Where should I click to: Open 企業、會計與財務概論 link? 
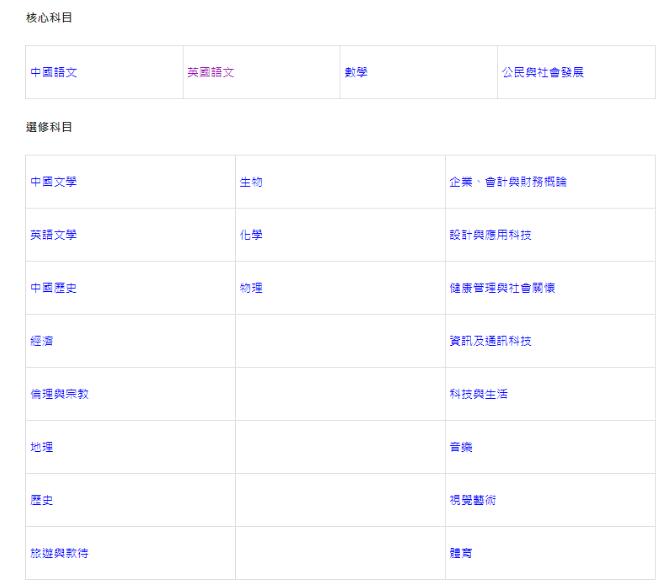point(509,182)
